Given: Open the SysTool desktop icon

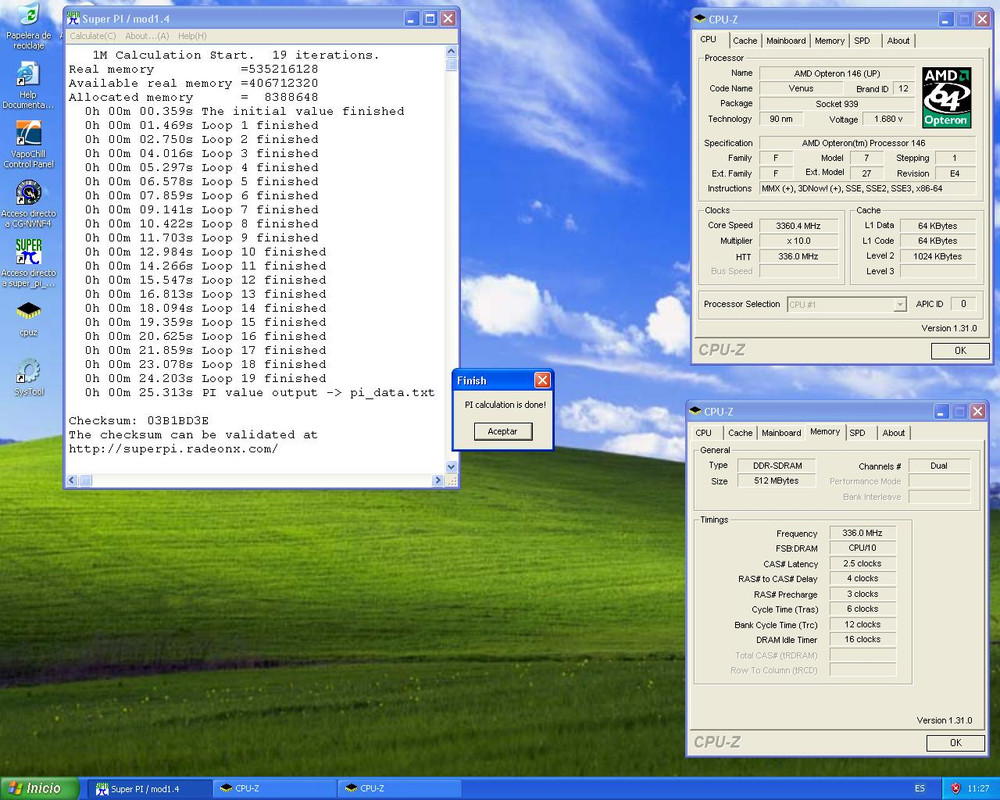Looking at the screenshot, I should tap(28, 377).
